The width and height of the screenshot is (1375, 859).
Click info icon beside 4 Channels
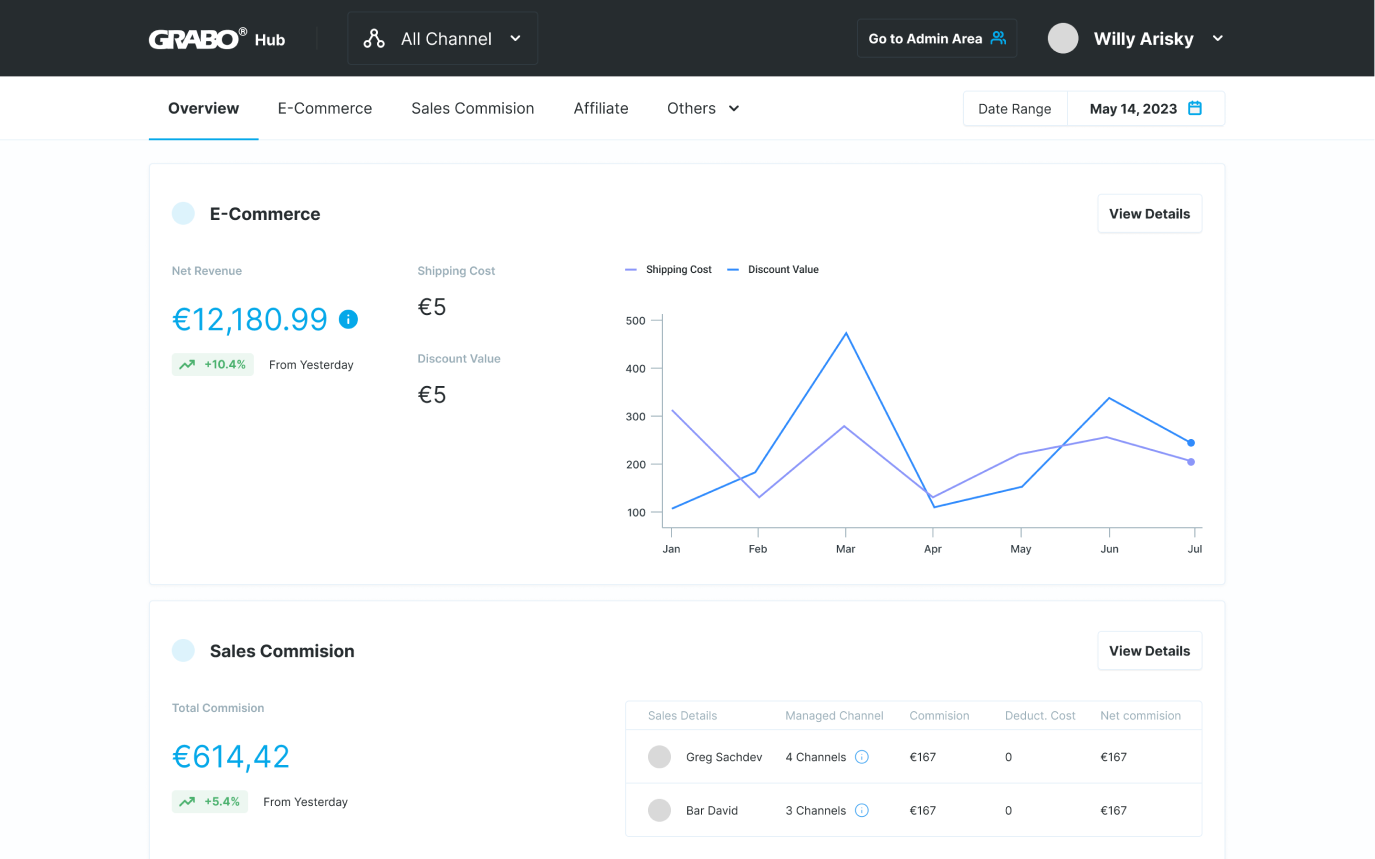862,757
